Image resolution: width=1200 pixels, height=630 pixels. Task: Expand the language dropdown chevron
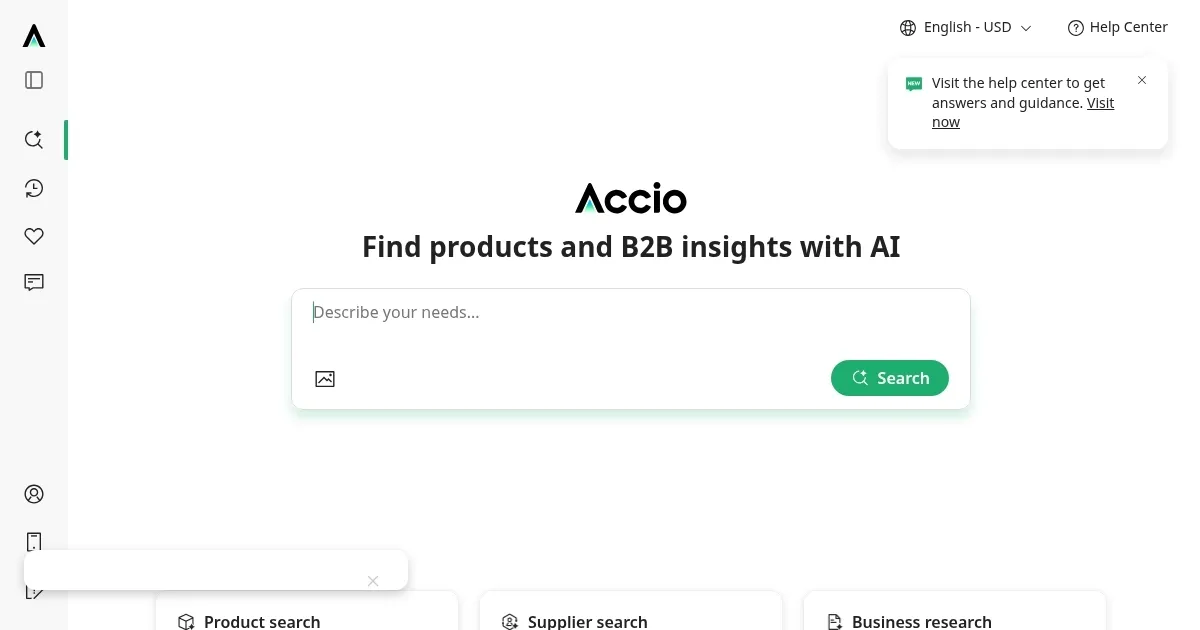[1026, 28]
